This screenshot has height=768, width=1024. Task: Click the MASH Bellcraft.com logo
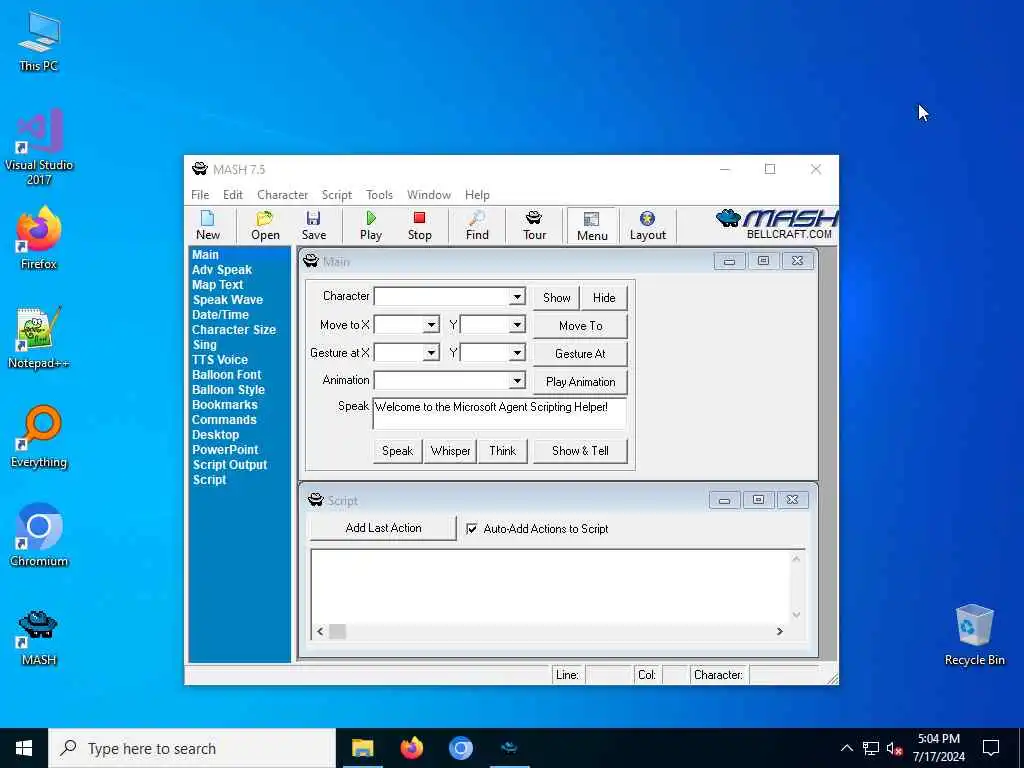777,225
